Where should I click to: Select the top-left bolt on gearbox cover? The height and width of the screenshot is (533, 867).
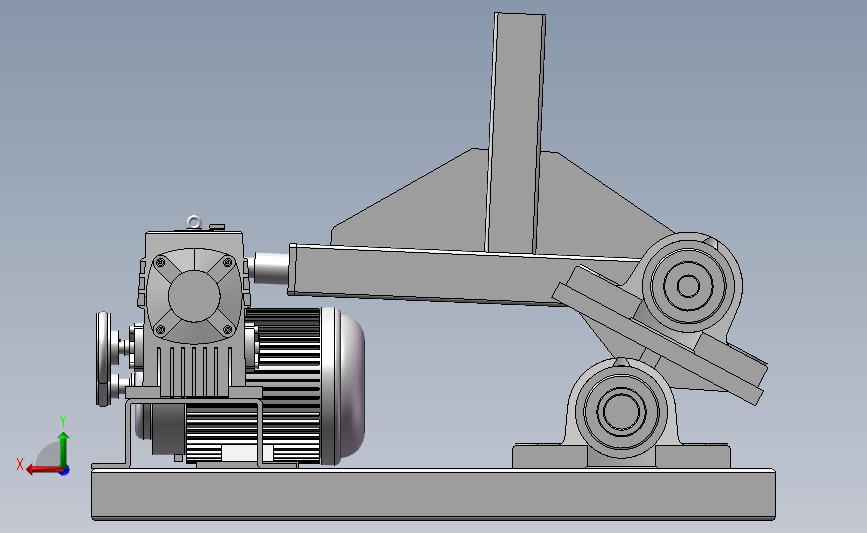(160, 262)
